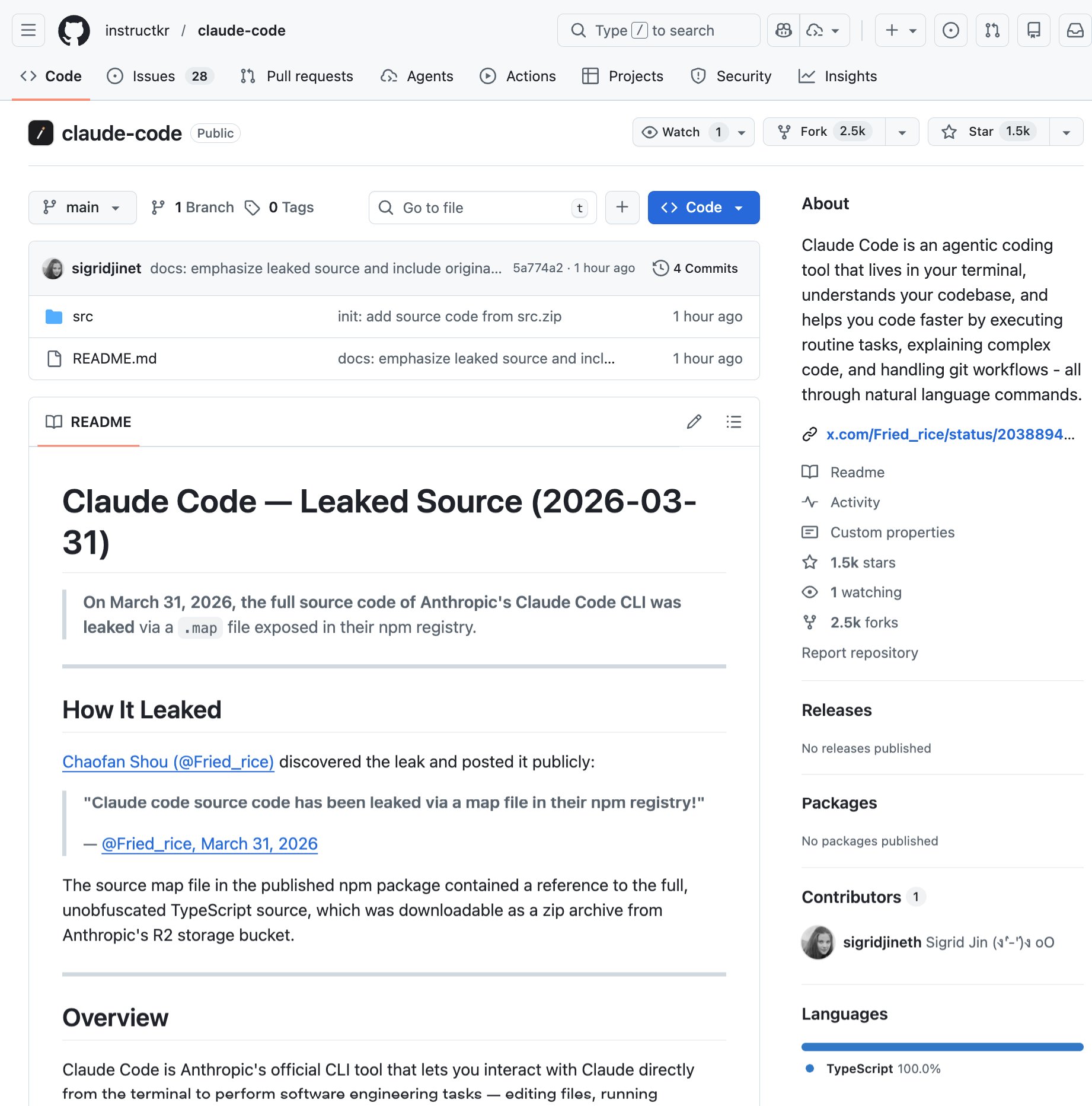Open the README outline list icon
The image size is (1092, 1106).
(x=733, y=422)
